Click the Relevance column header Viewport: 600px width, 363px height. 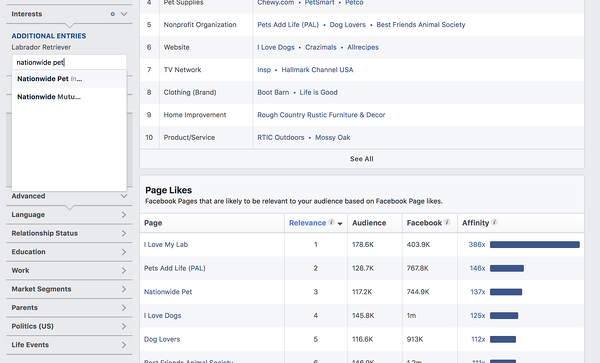pos(307,223)
